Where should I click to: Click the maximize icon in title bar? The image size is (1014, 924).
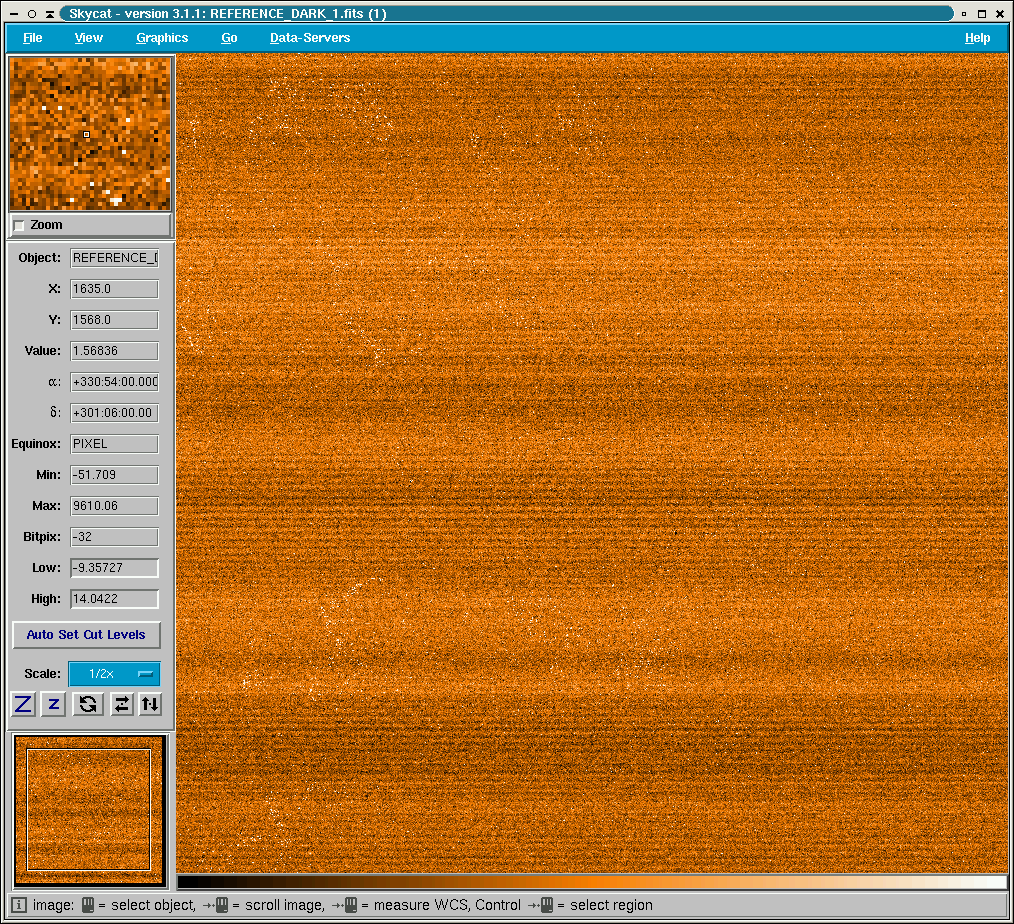(x=983, y=13)
